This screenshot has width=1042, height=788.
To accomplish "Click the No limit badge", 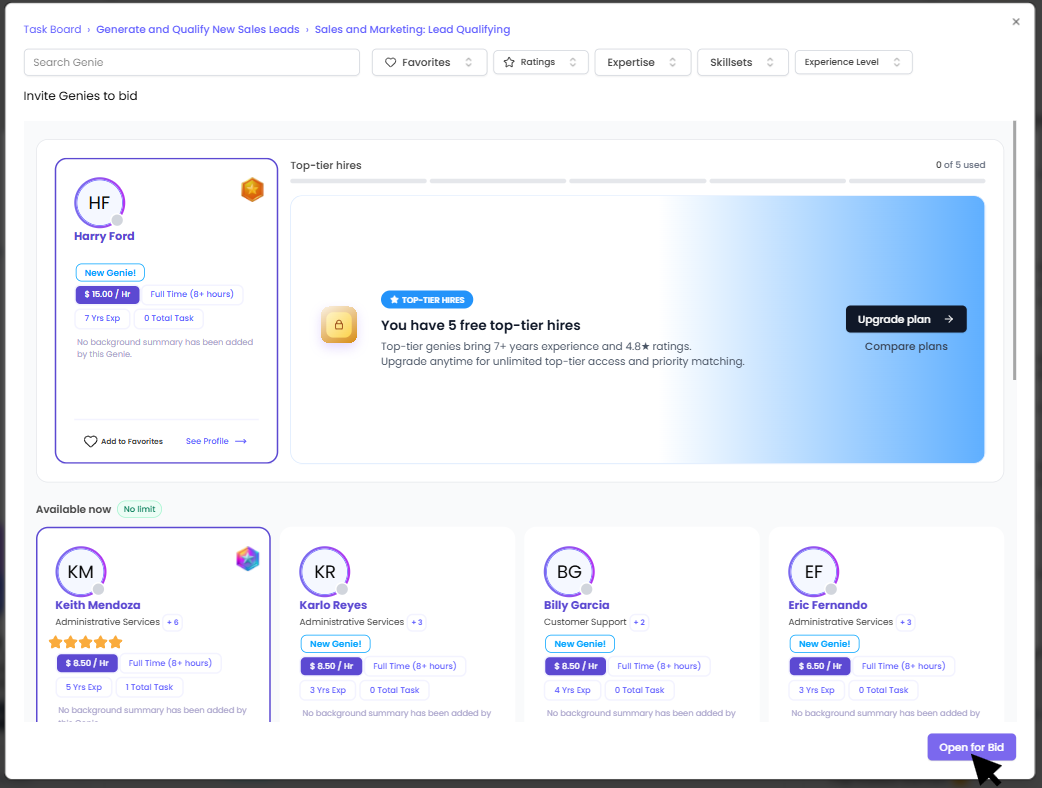I will pyautogui.click(x=140, y=509).
